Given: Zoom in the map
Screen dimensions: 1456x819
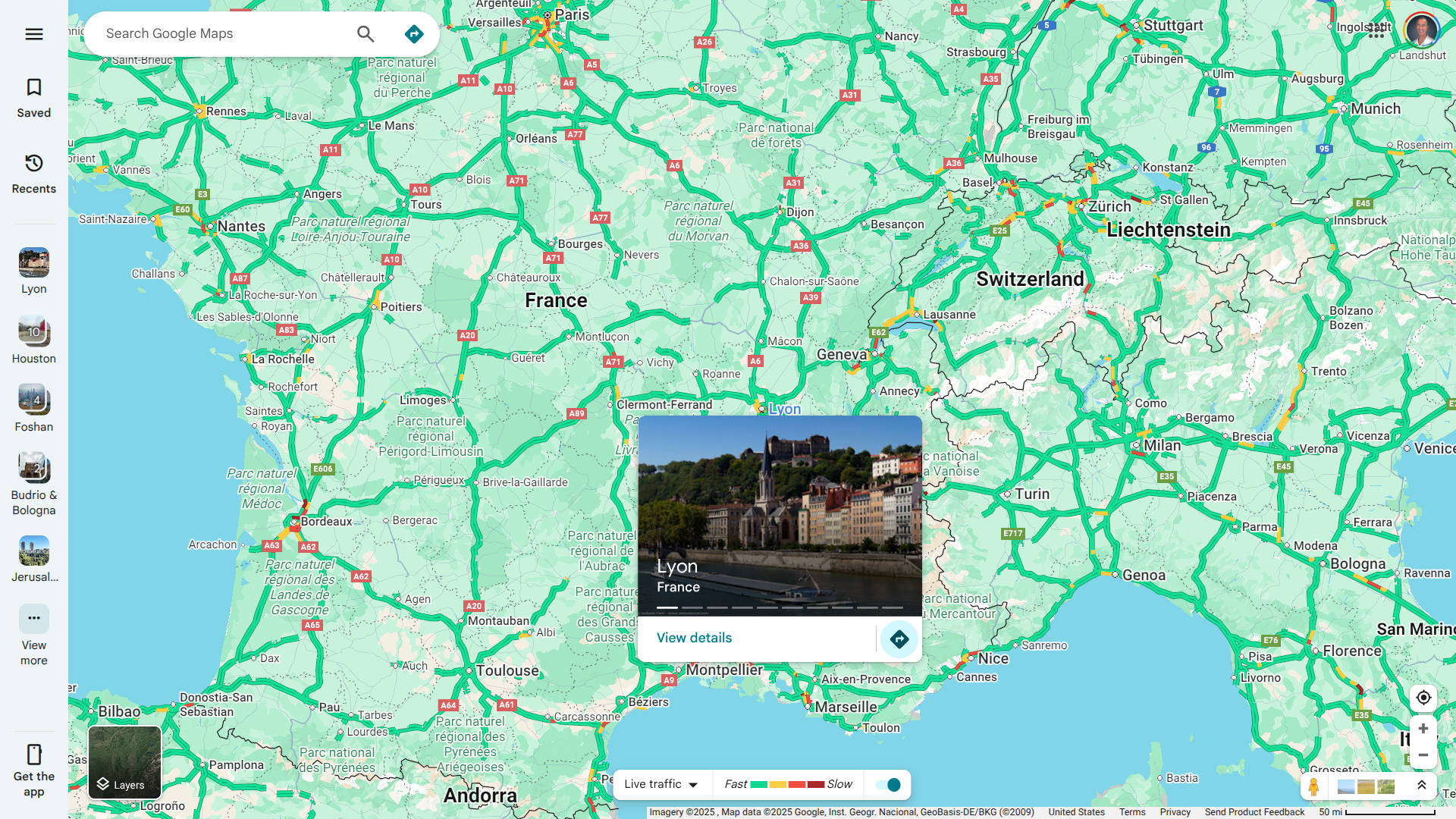Looking at the screenshot, I should coord(1423,729).
